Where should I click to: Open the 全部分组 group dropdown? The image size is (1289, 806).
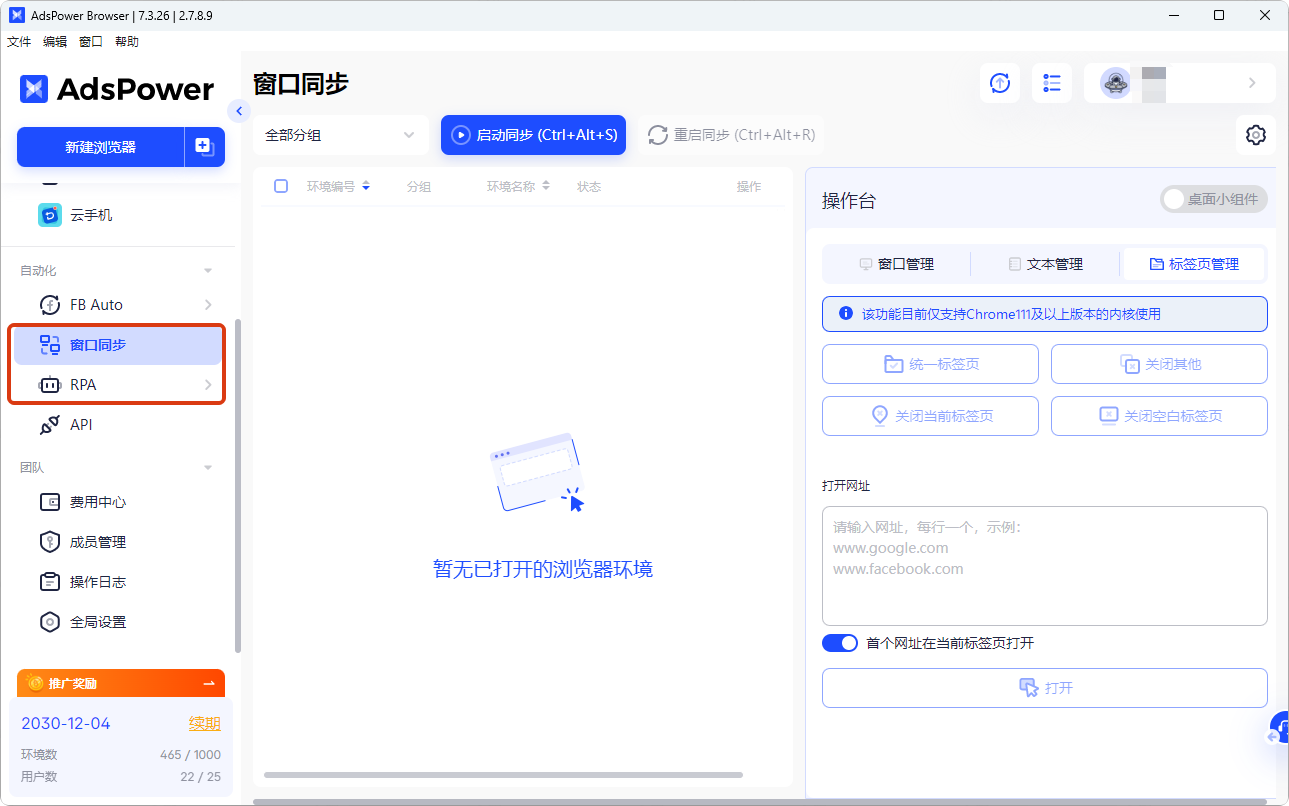340,135
